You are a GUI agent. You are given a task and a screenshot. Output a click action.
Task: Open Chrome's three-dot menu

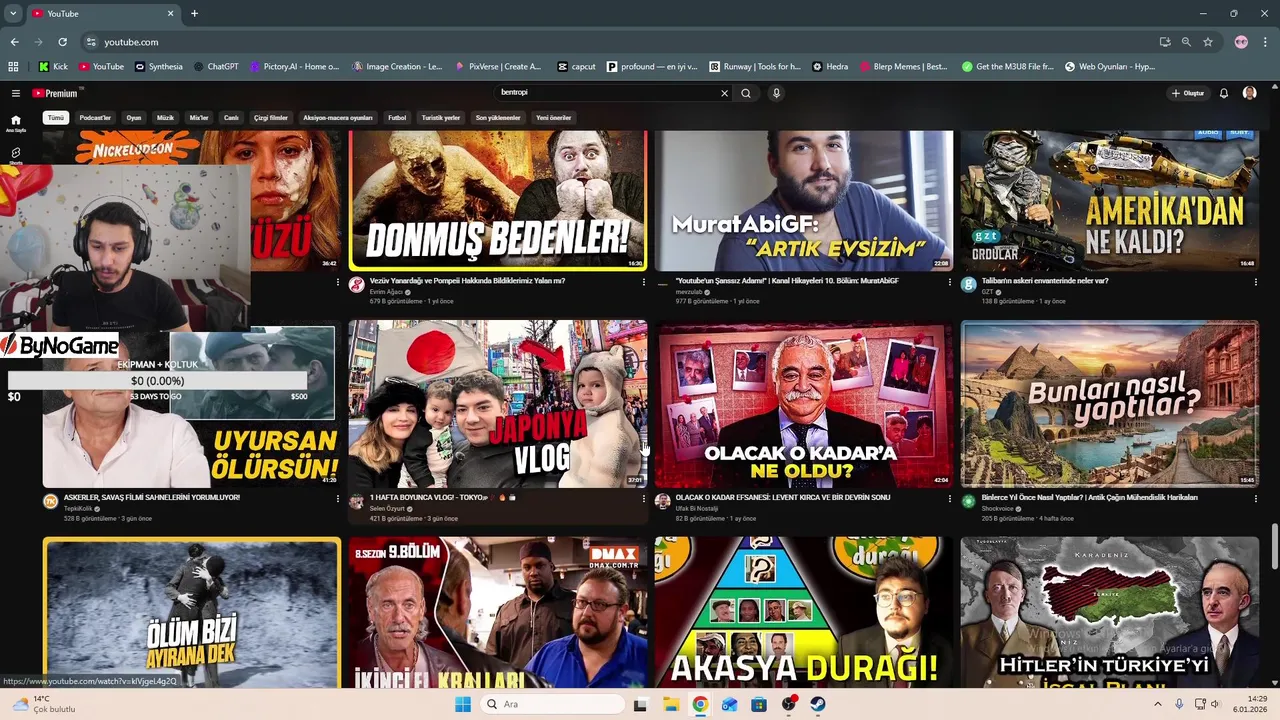point(1266,42)
